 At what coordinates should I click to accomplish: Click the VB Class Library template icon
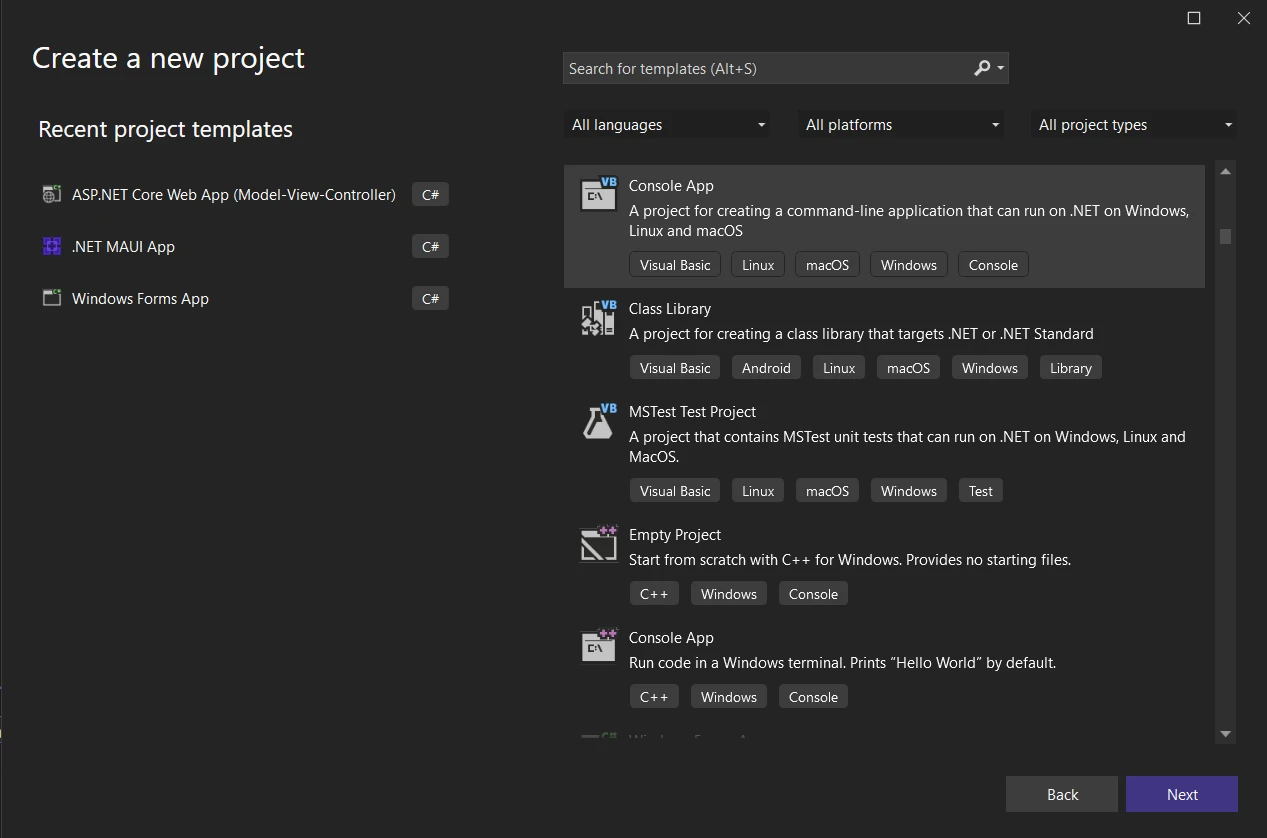599,318
